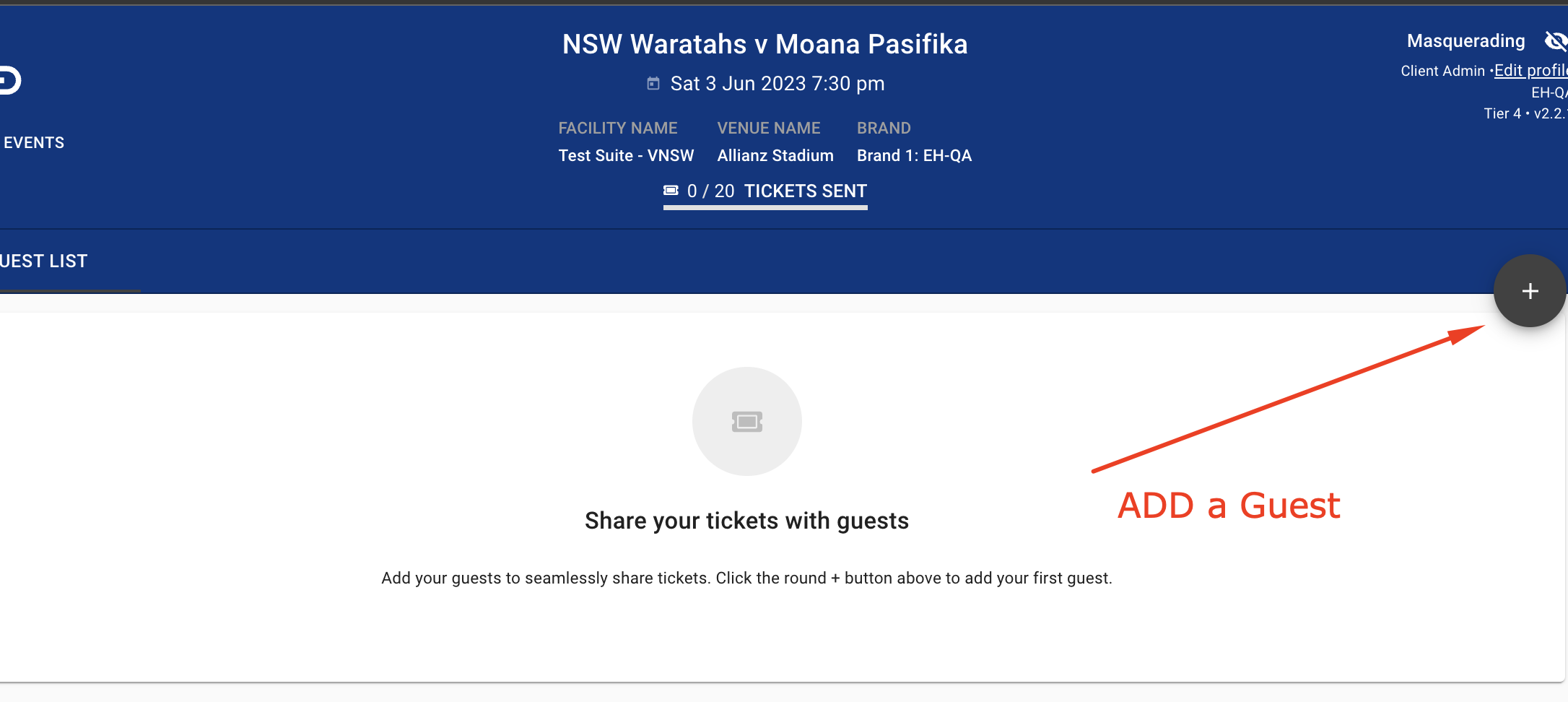Toggle the Masquerading eye-slash icon

tap(1555, 41)
